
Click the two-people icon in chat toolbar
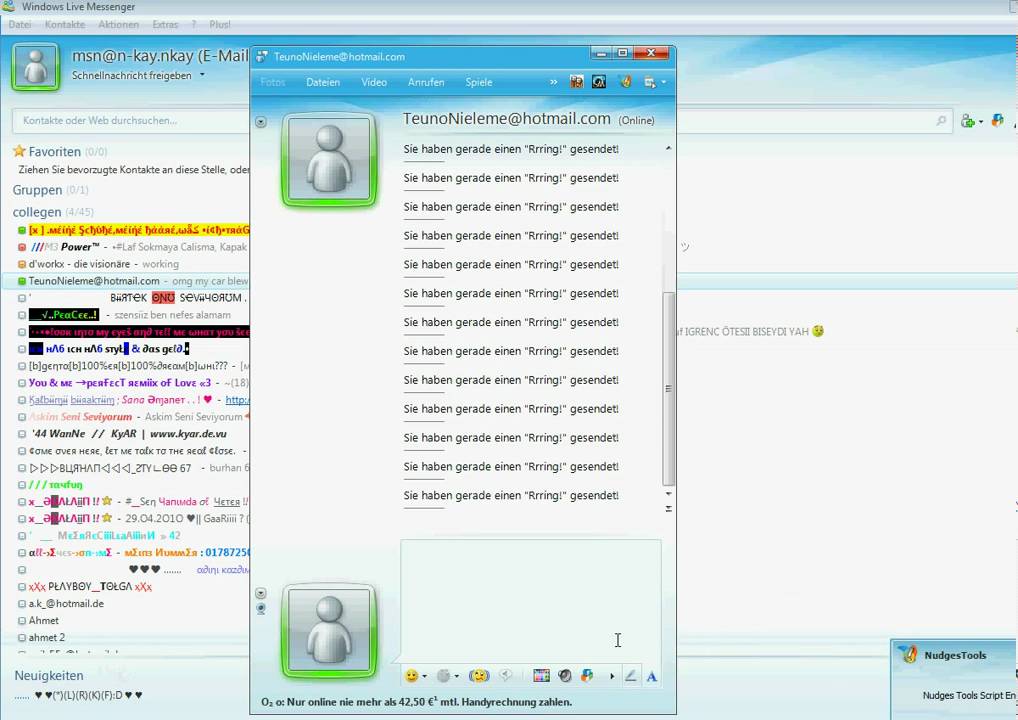click(x=577, y=82)
